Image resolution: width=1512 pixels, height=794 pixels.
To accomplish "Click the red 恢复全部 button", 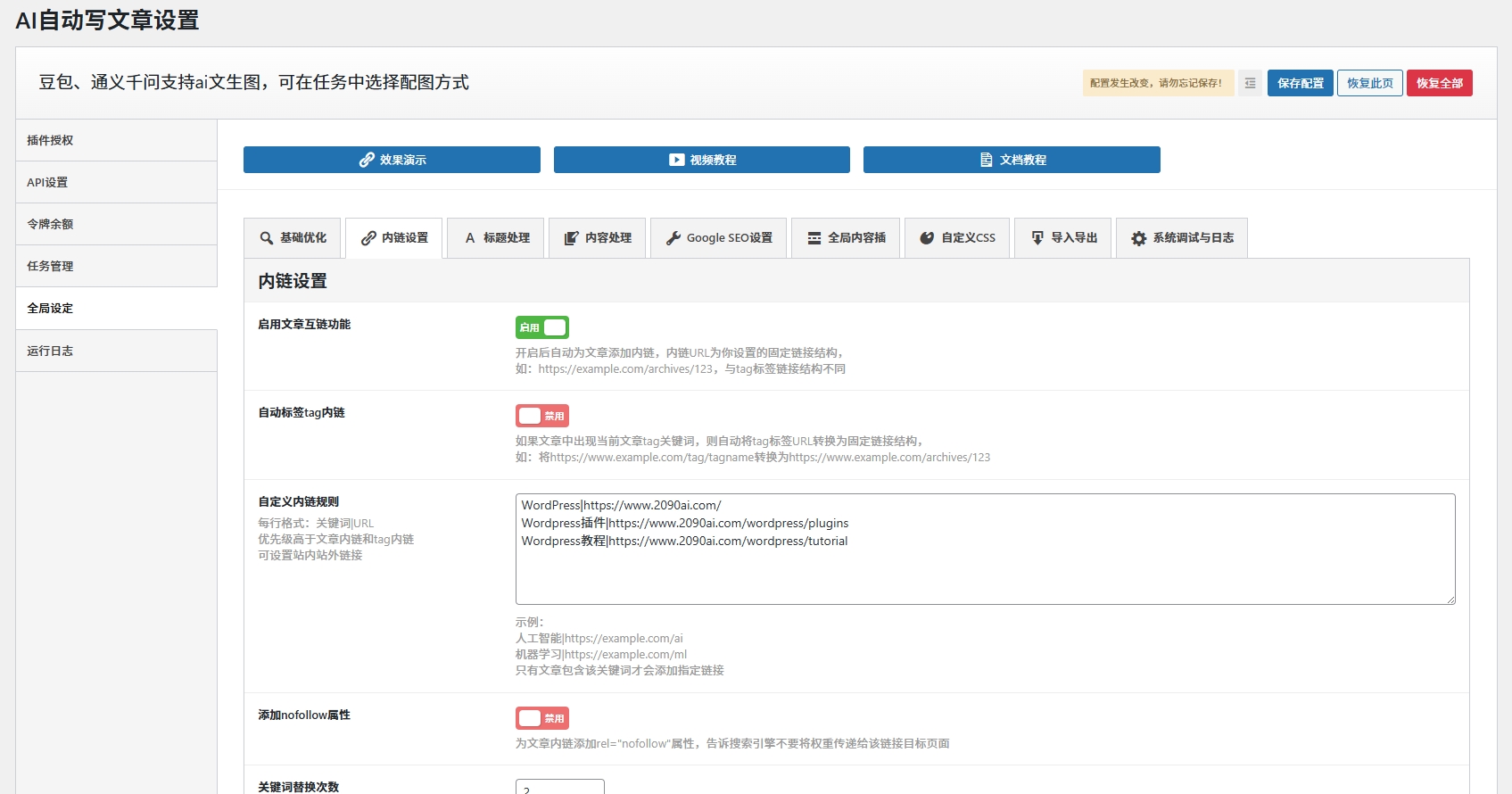I will 1439,83.
